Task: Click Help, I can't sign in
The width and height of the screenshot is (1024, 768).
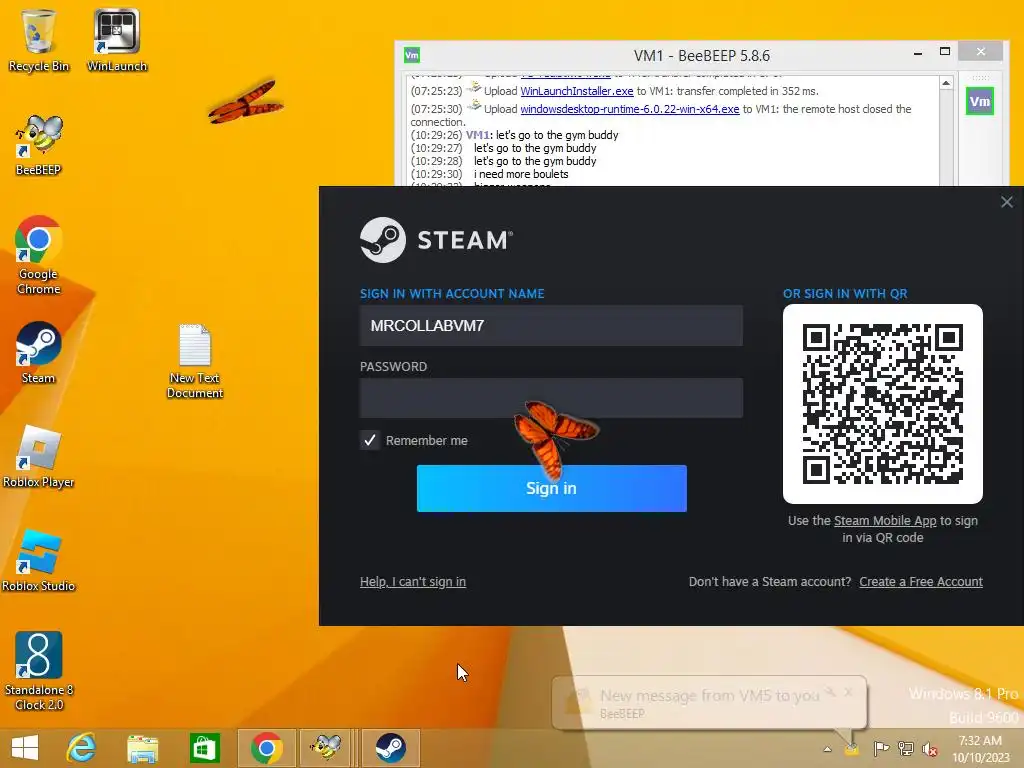Action: click(413, 581)
